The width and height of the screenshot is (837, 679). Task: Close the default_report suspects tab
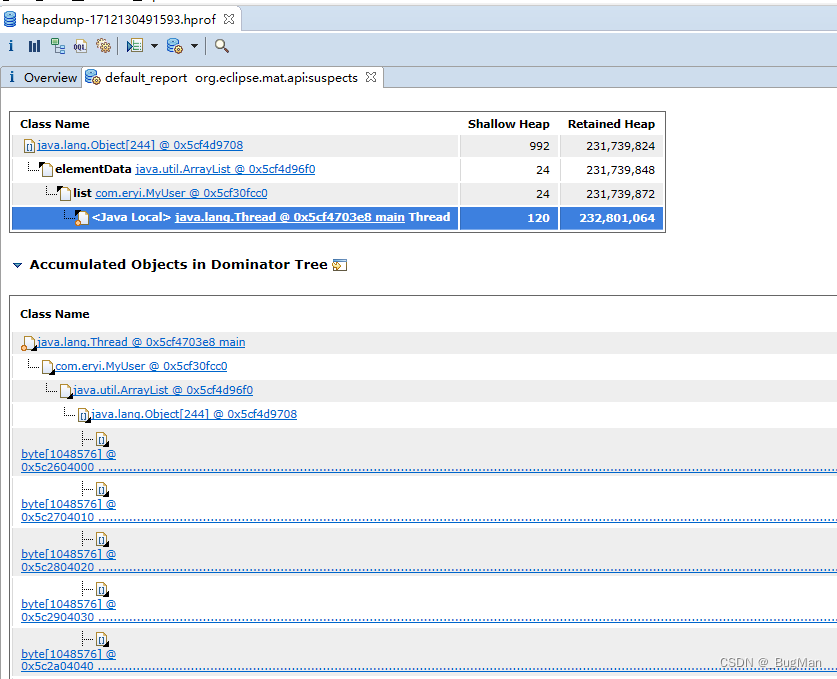(371, 77)
